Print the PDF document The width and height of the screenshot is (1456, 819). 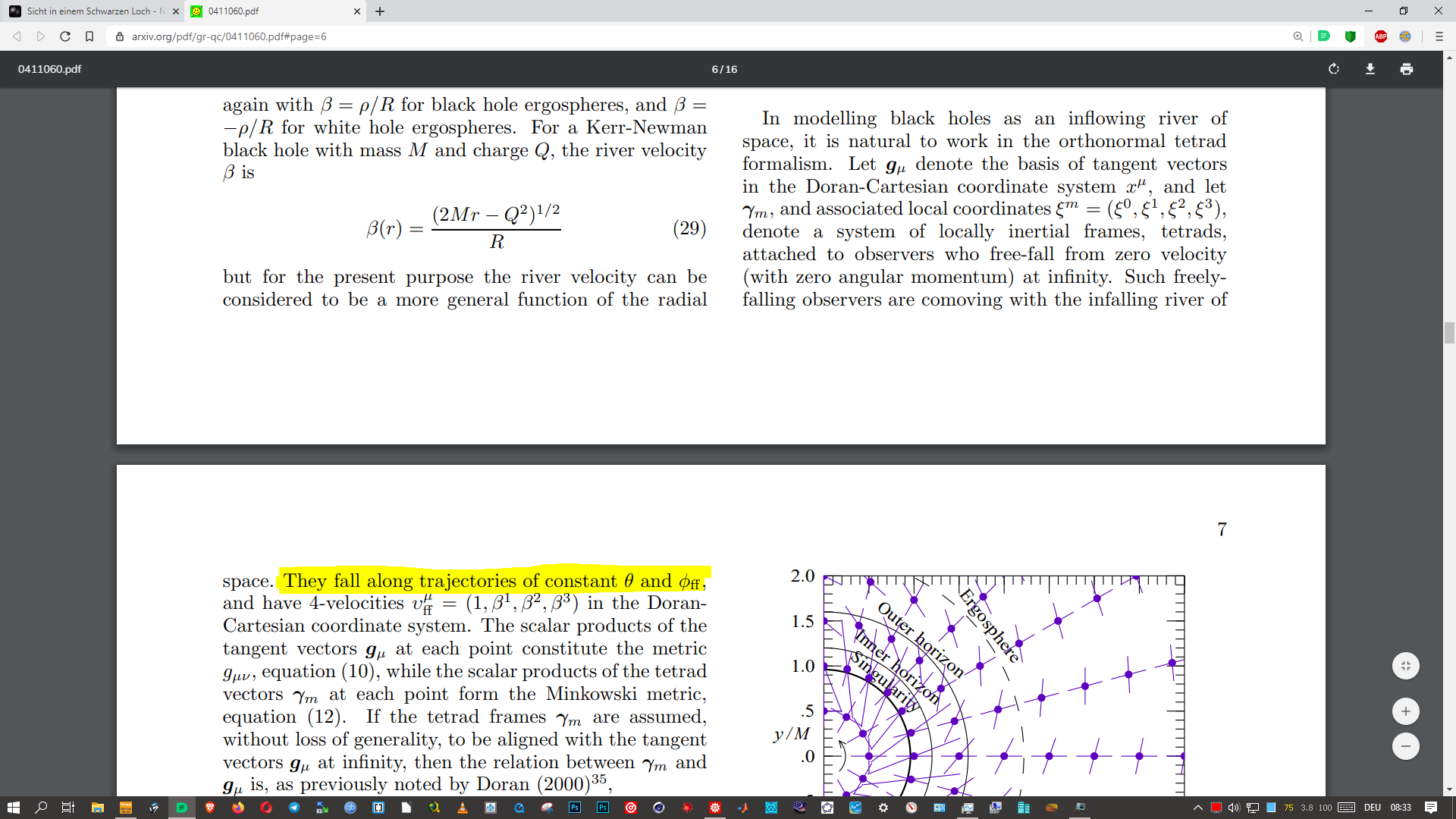[x=1407, y=69]
